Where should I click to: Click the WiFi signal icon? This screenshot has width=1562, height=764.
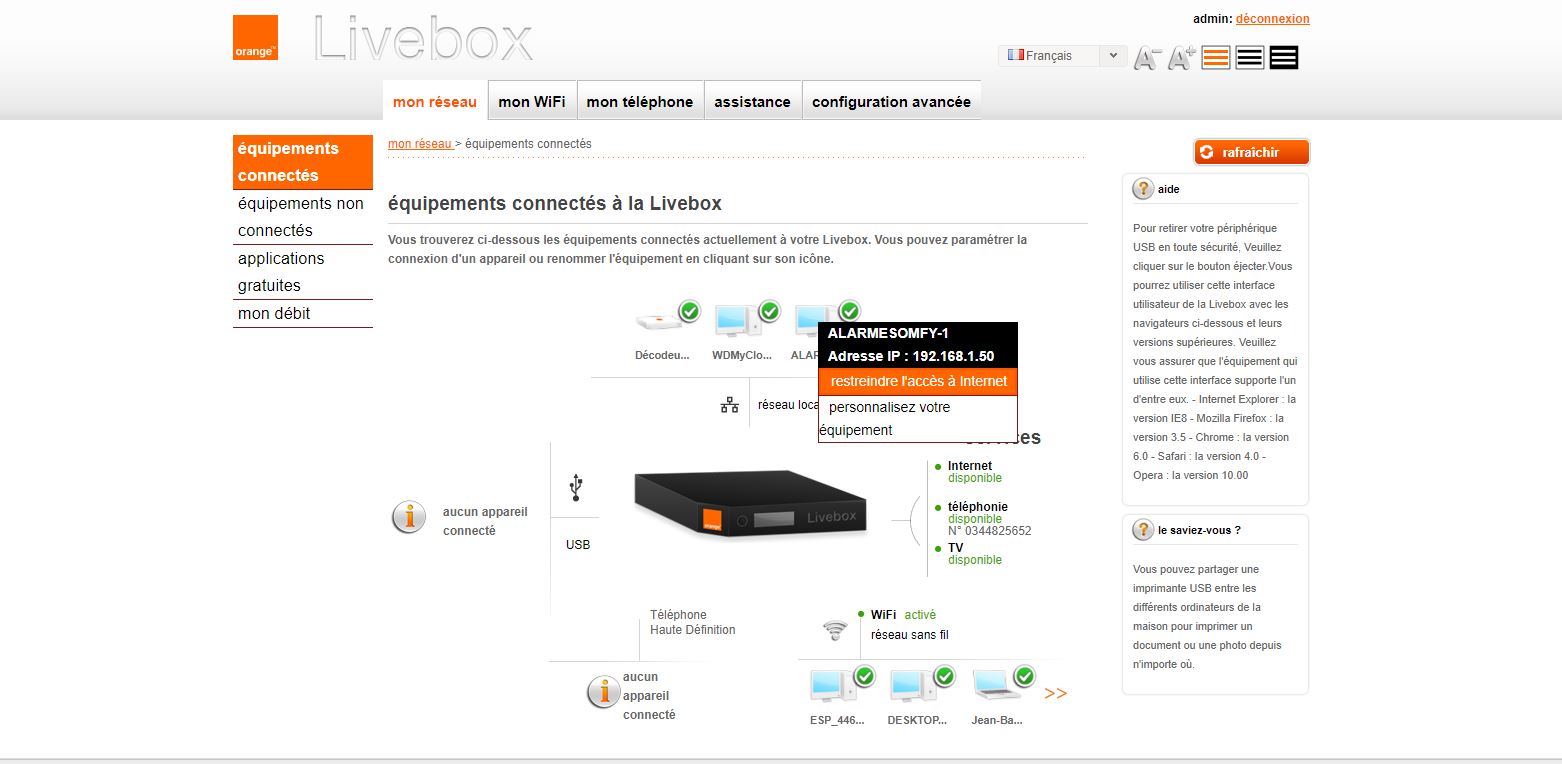[x=835, y=630]
